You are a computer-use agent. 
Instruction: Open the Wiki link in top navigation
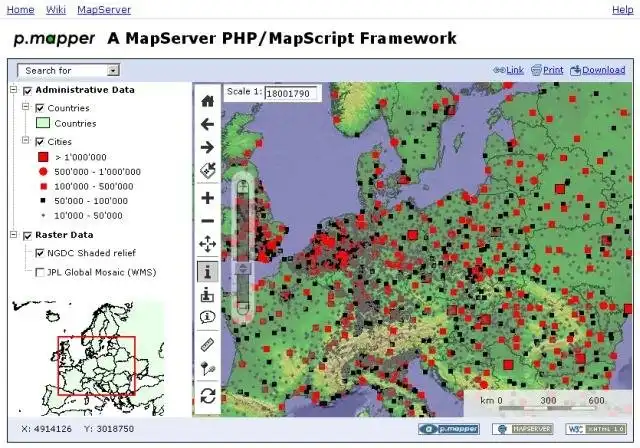coord(56,9)
